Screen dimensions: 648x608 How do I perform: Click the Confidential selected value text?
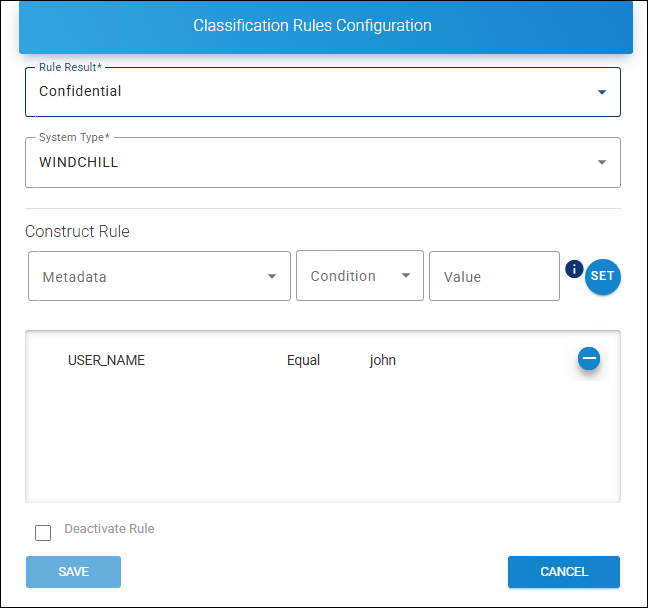(80, 92)
